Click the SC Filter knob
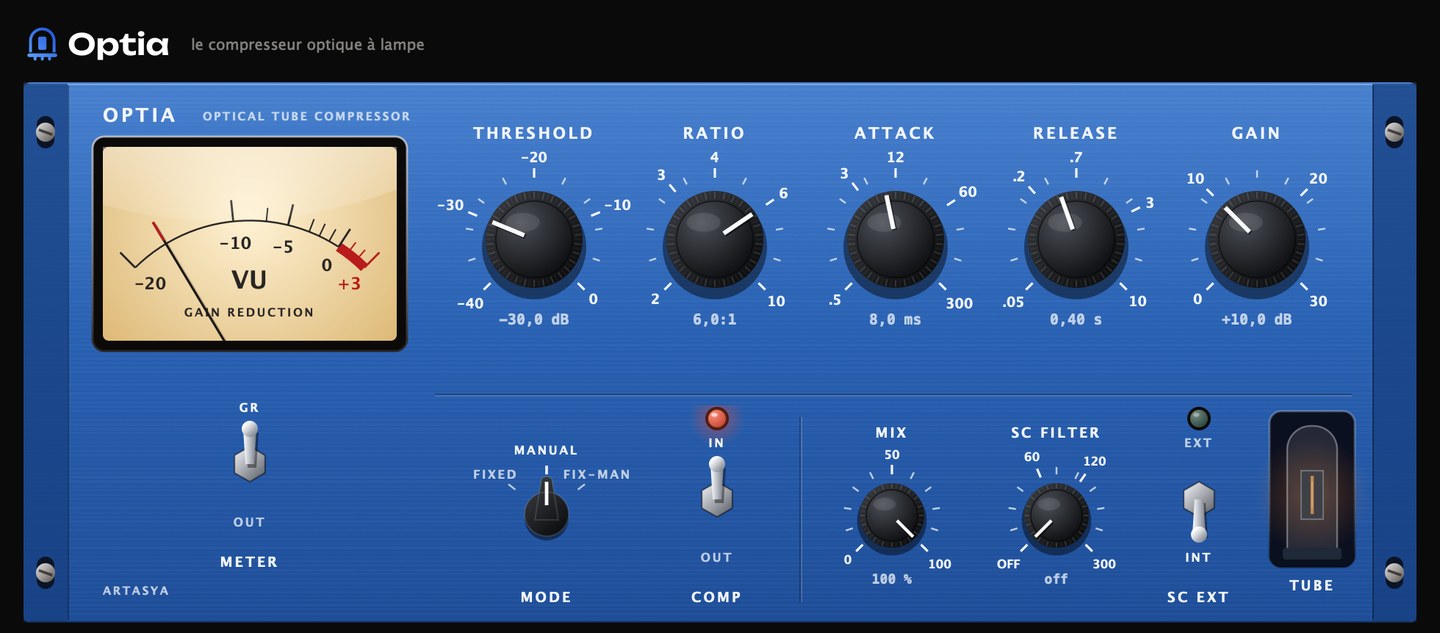 click(x=1055, y=517)
